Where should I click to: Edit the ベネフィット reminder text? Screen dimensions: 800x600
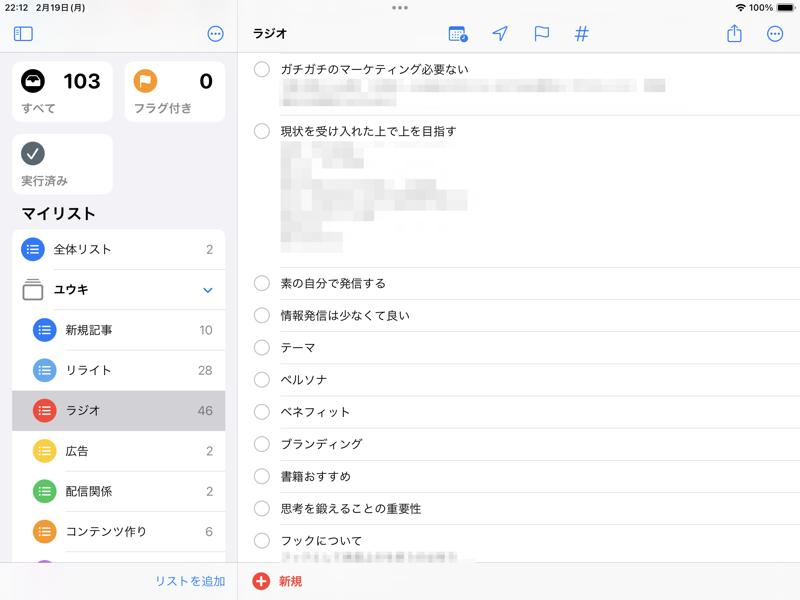click(x=315, y=412)
